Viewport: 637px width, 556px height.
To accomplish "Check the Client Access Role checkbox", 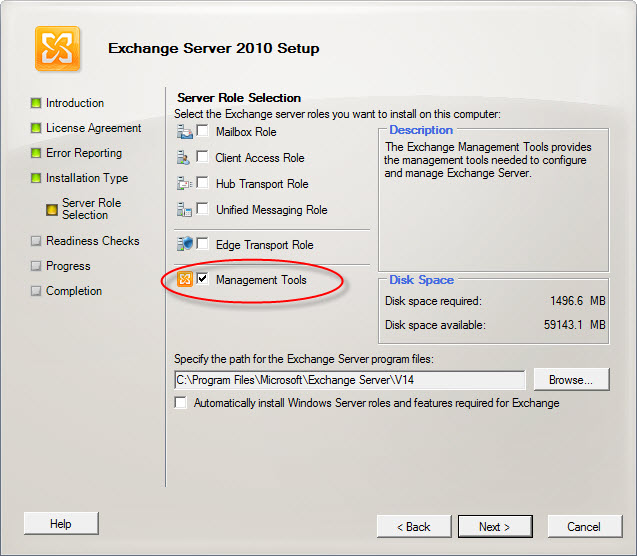I will 202,156.
